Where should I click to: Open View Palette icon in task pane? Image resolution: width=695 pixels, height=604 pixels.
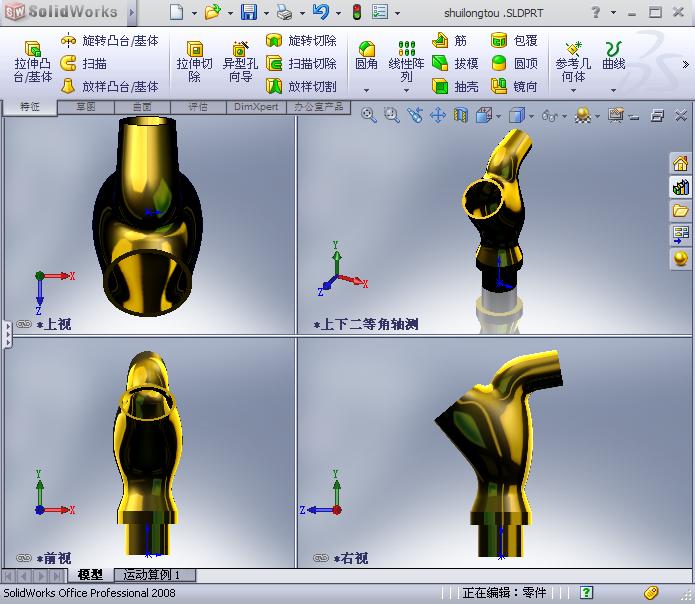tap(680, 234)
